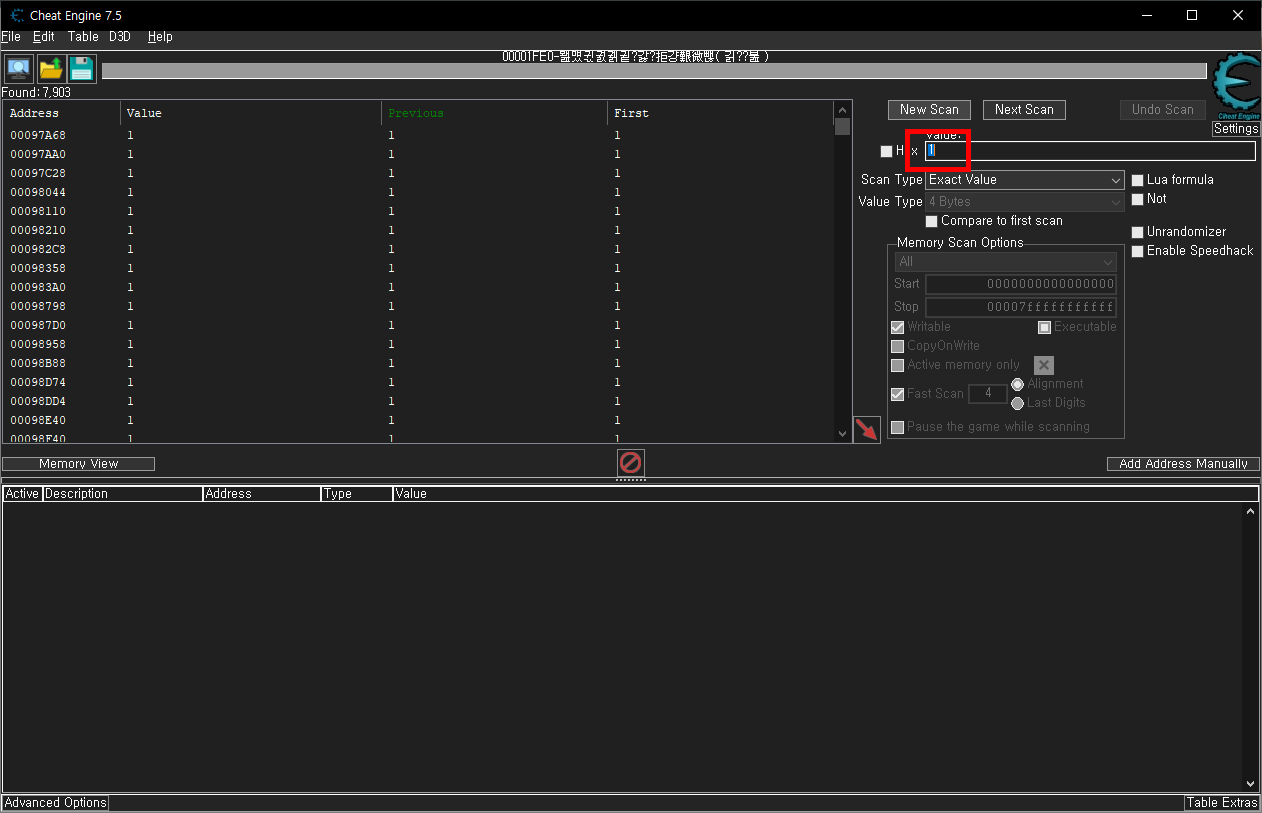This screenshot has width=1262, height=813.
Task: Click the Cheat Engine logo
Action: [x=1236, y=88]
